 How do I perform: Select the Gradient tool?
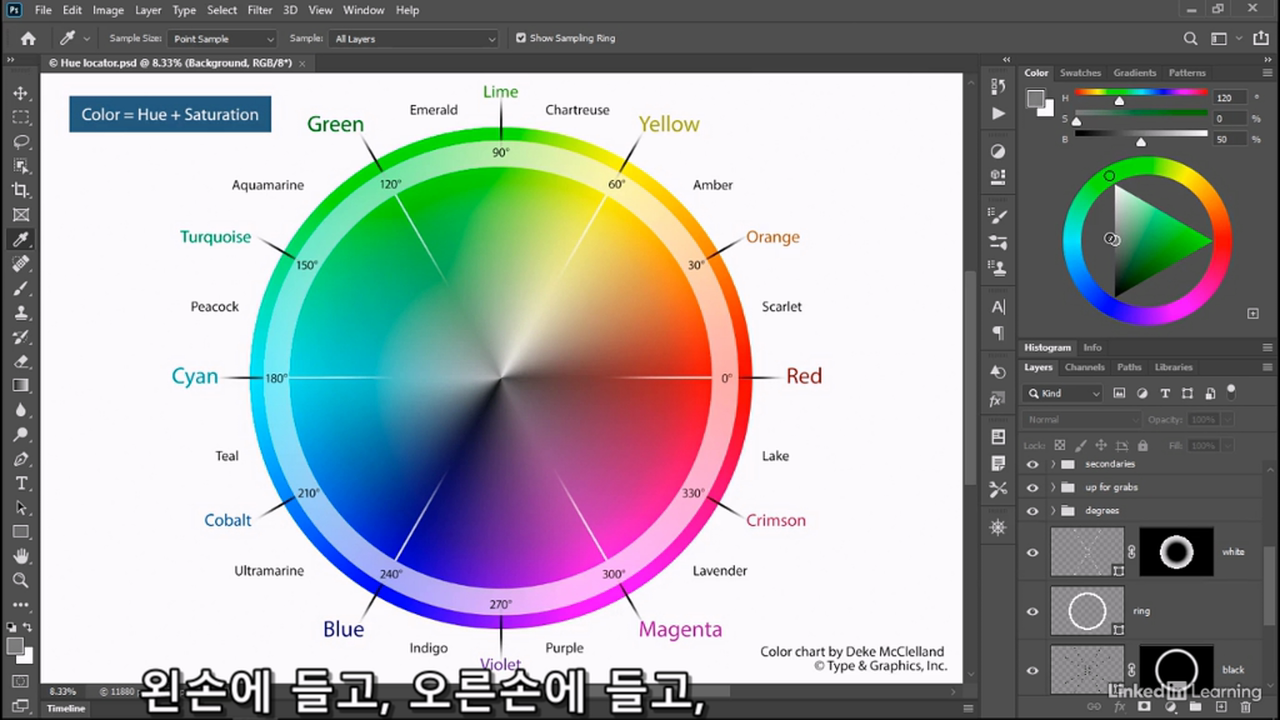(x=21, y=385)
